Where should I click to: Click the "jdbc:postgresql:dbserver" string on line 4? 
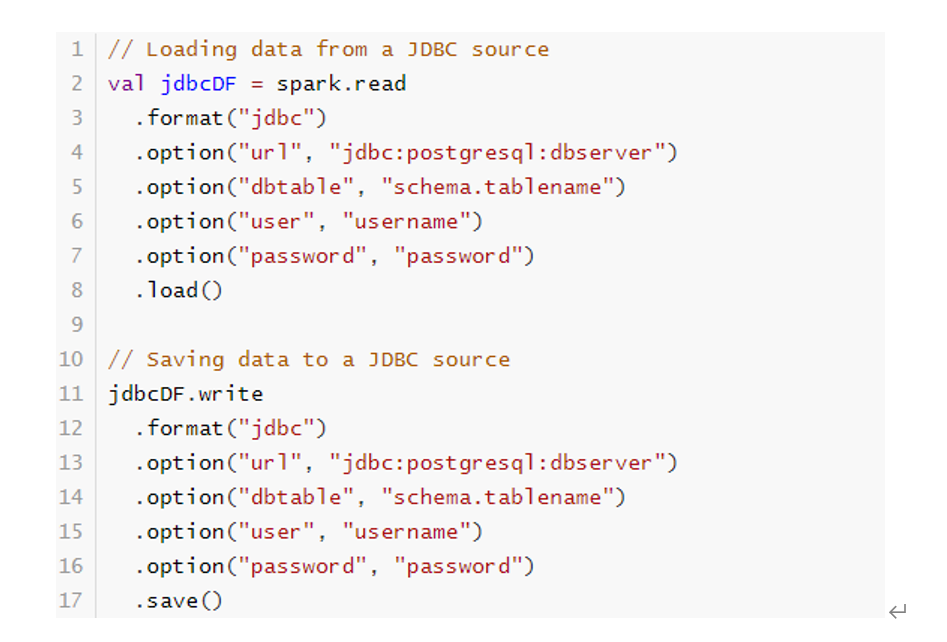(x=498, y=153)
